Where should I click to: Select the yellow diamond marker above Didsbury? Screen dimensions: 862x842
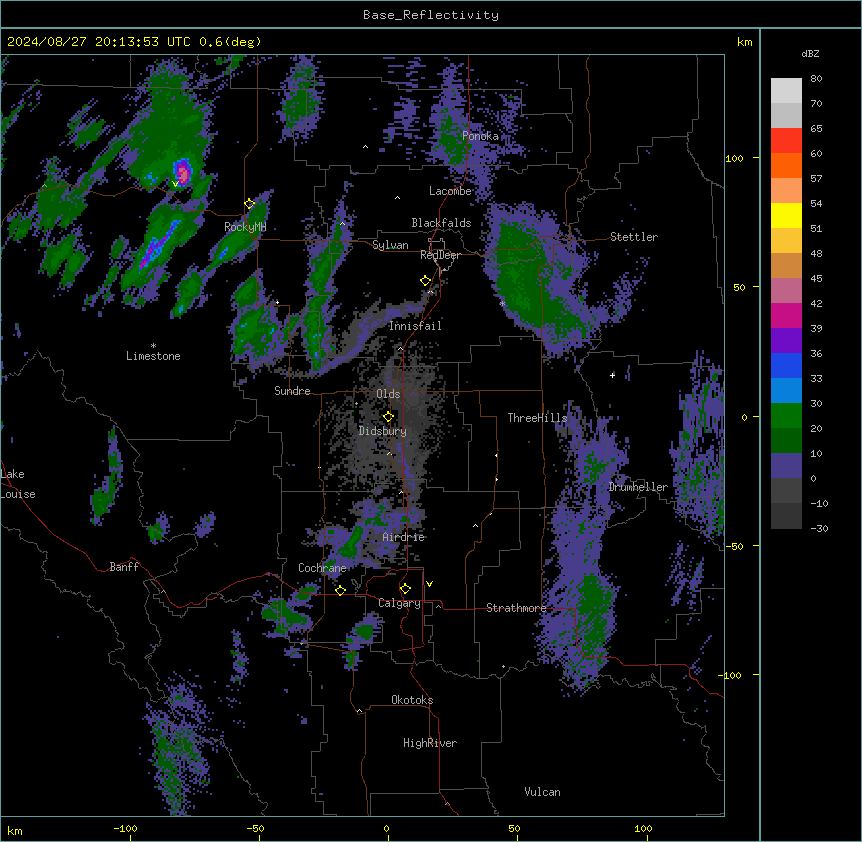(x=388, y=417)
